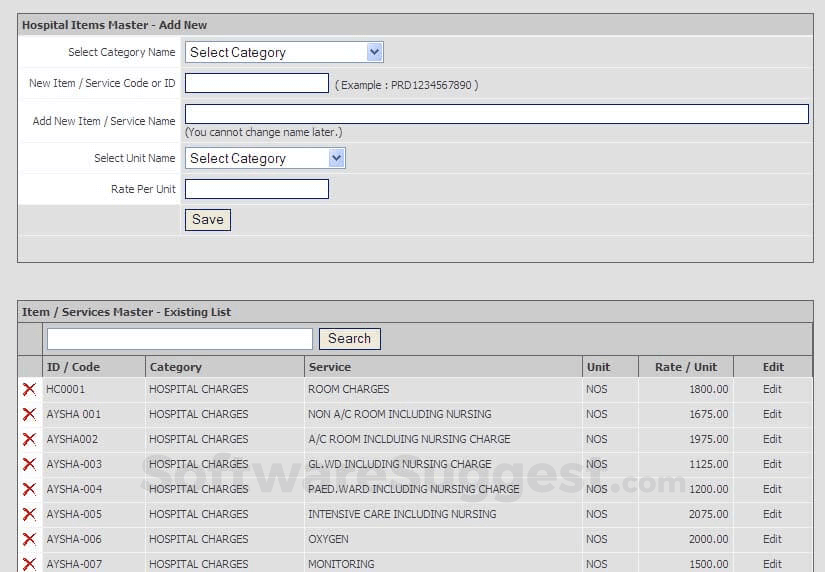Select the Rate Per Unit input box
825x572 pixels.
(257, 189)
